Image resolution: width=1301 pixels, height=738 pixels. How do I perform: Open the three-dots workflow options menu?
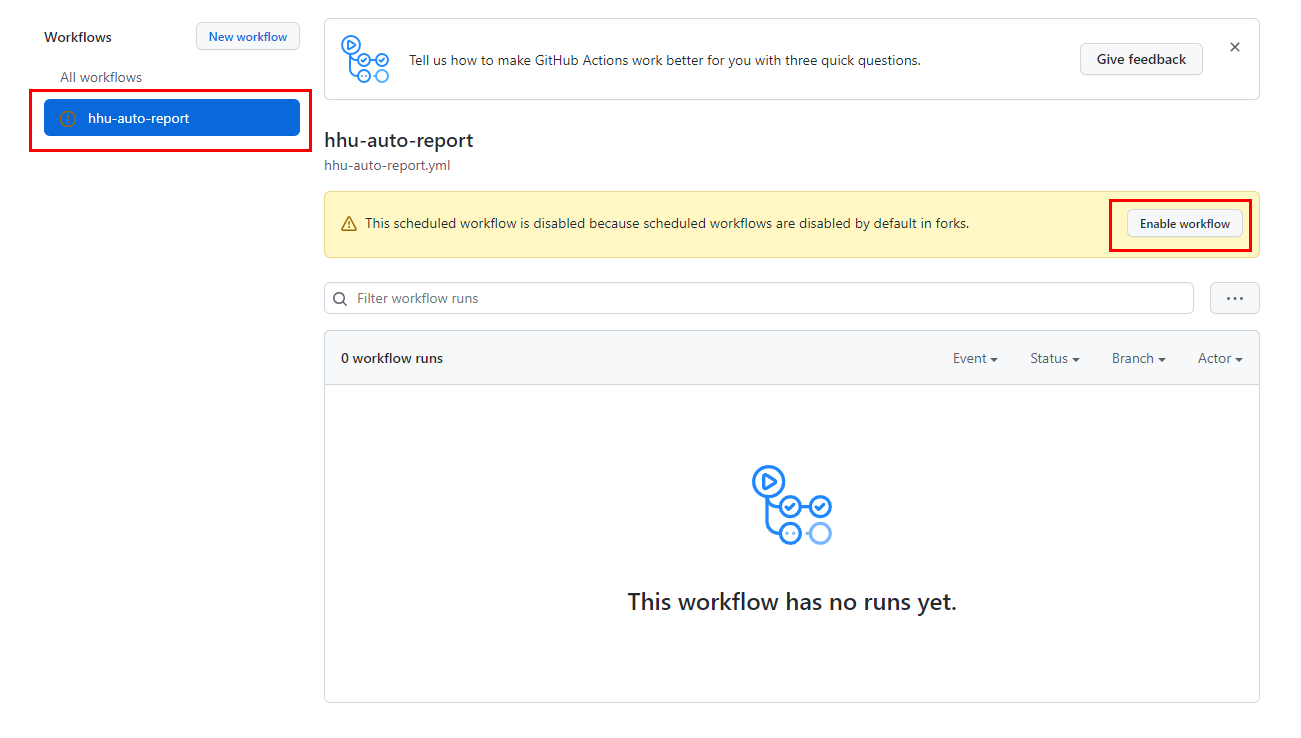click(x=1235, y=298)
